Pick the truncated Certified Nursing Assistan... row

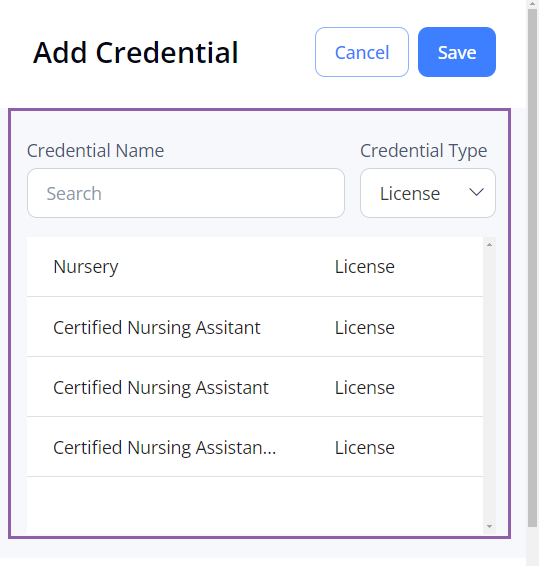pyautogui.click(x=255, y=447)
